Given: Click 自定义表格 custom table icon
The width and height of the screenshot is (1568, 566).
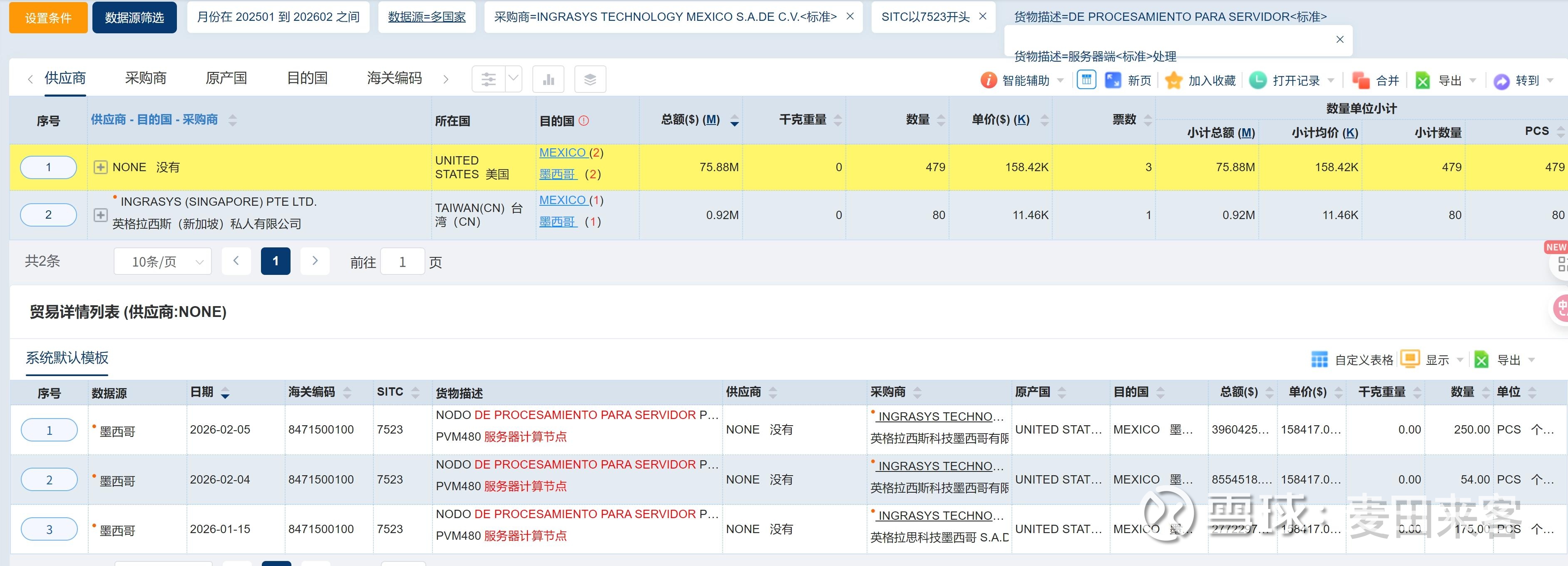Looking at the screenshot, I should click(x=1319, y=360).
